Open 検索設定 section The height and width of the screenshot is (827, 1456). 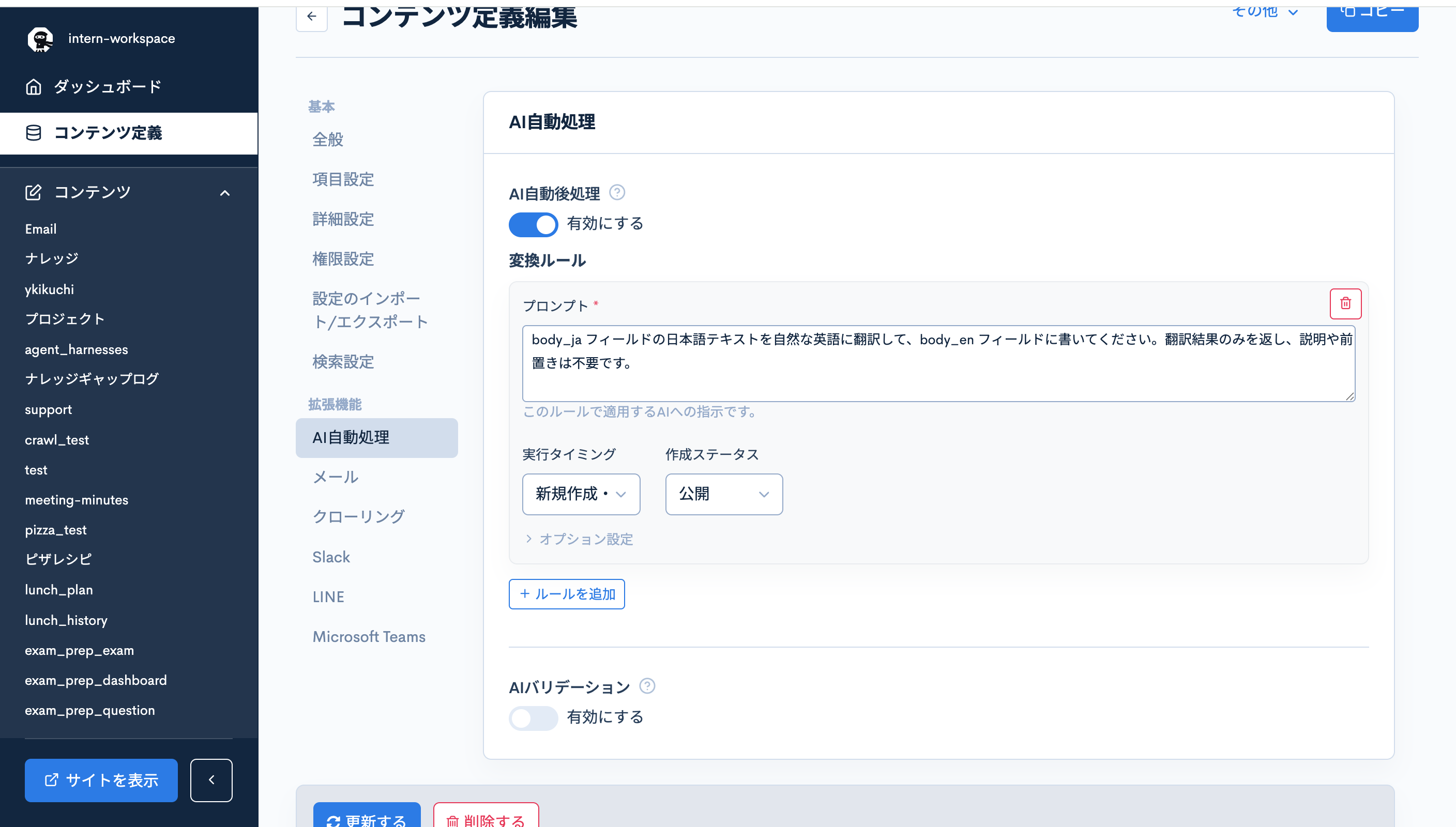[x=343, y=362]
